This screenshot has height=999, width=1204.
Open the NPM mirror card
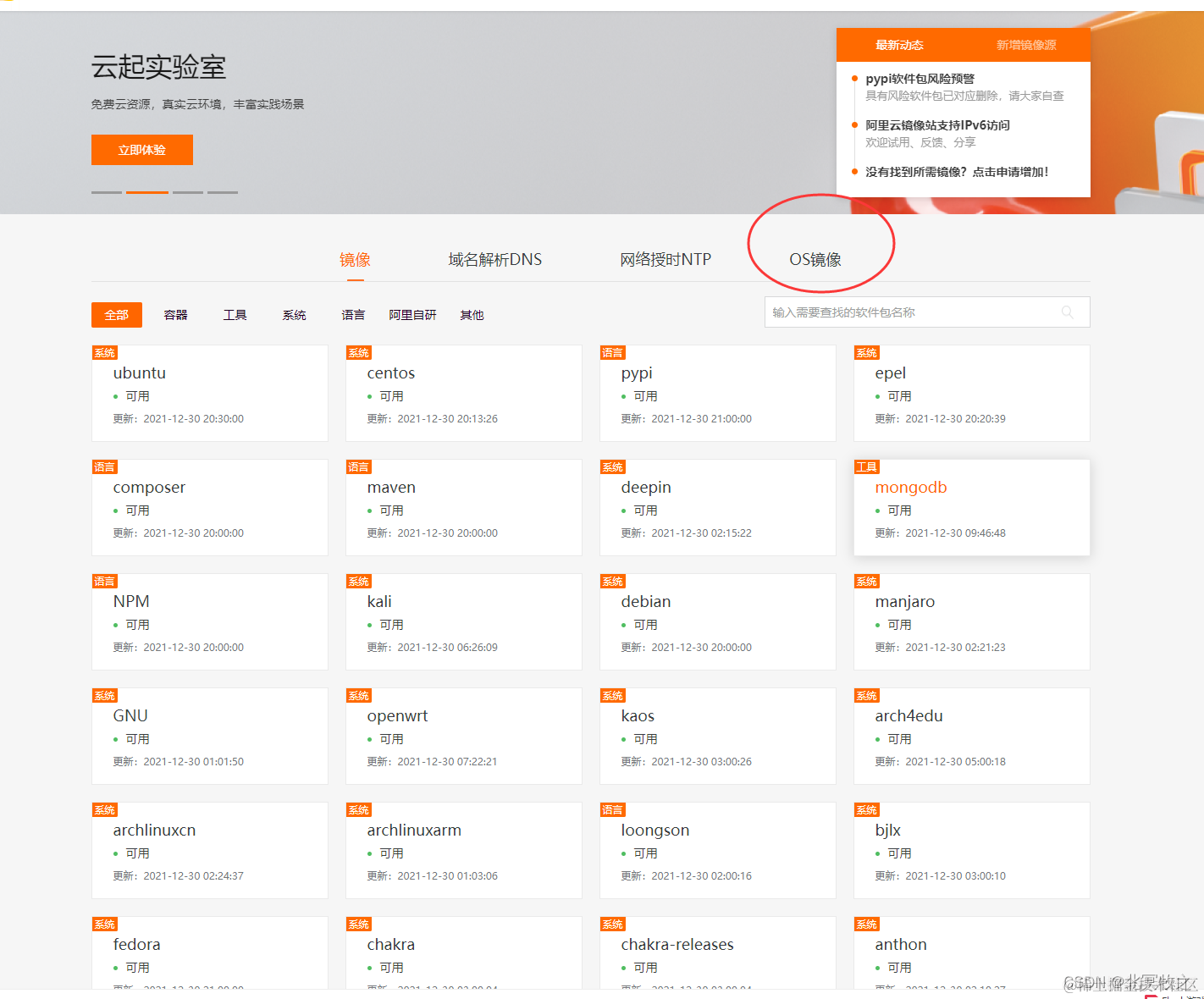210,621
